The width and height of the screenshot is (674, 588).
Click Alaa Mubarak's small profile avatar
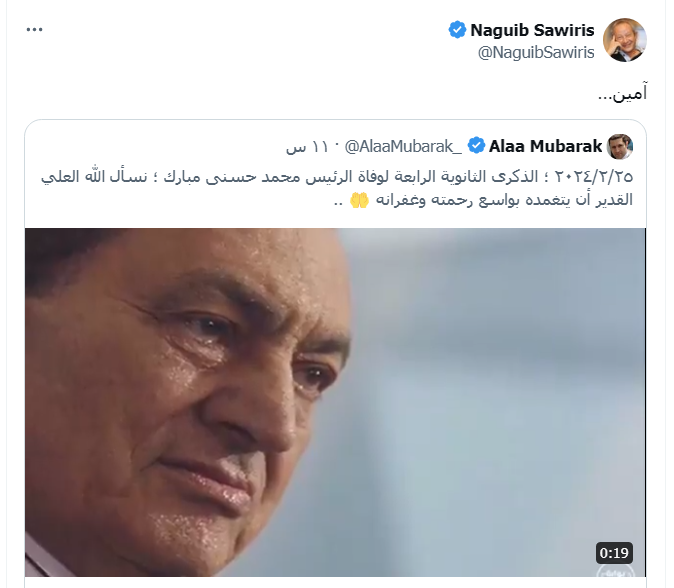(621, 147)
